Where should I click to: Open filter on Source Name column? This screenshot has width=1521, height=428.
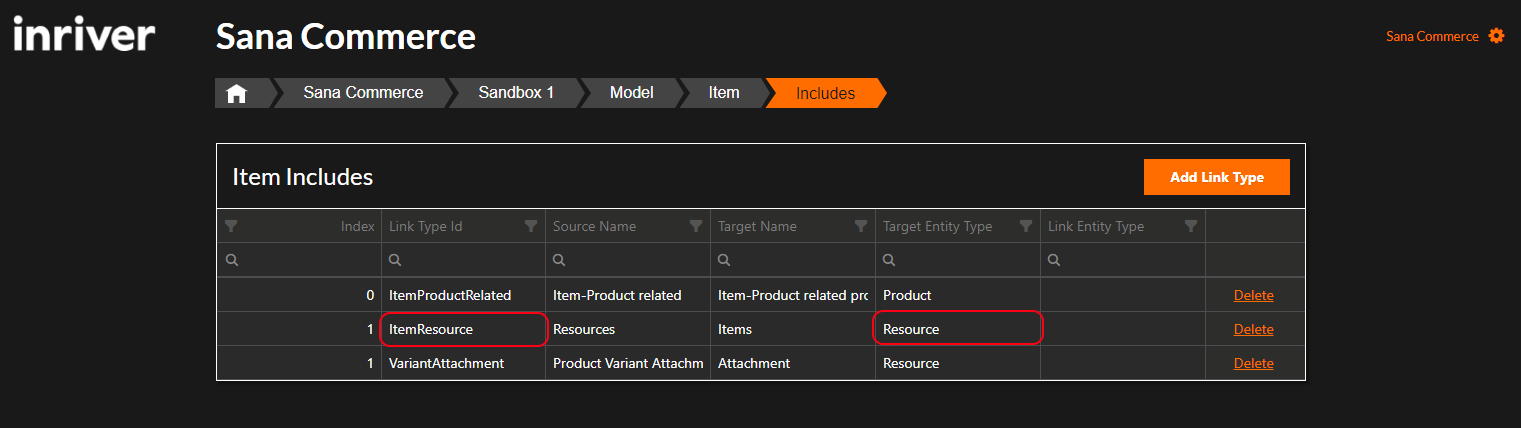coord(696,226)
